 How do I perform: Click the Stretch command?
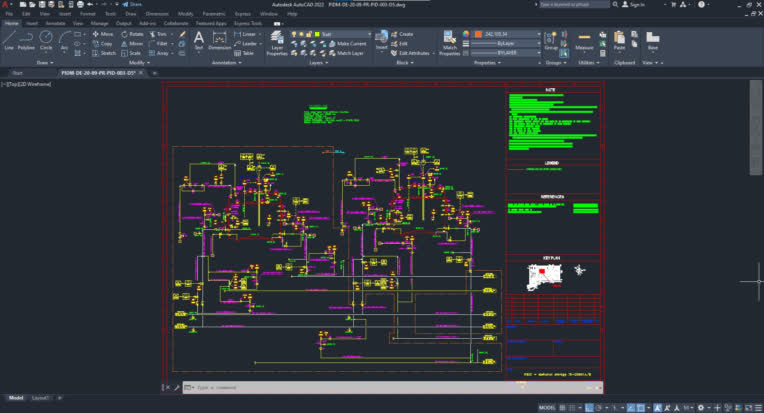click(x=104, y=53)
